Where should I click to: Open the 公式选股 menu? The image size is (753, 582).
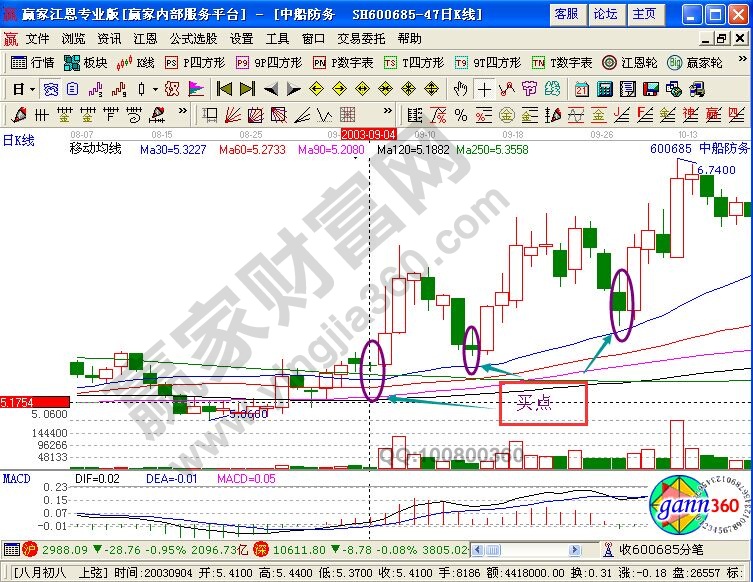[192, 38]
